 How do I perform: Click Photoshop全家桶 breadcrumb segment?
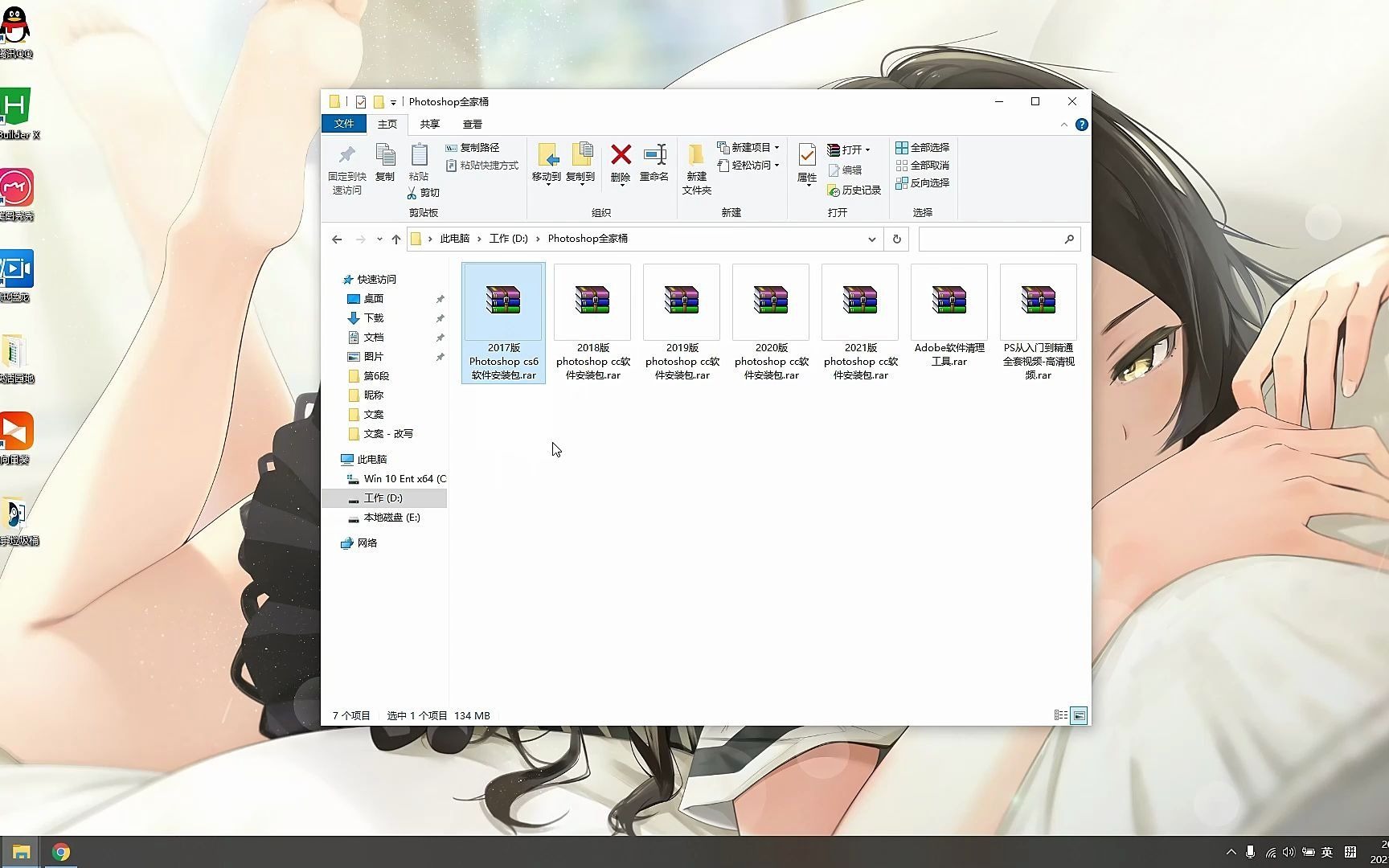point(588,240)
